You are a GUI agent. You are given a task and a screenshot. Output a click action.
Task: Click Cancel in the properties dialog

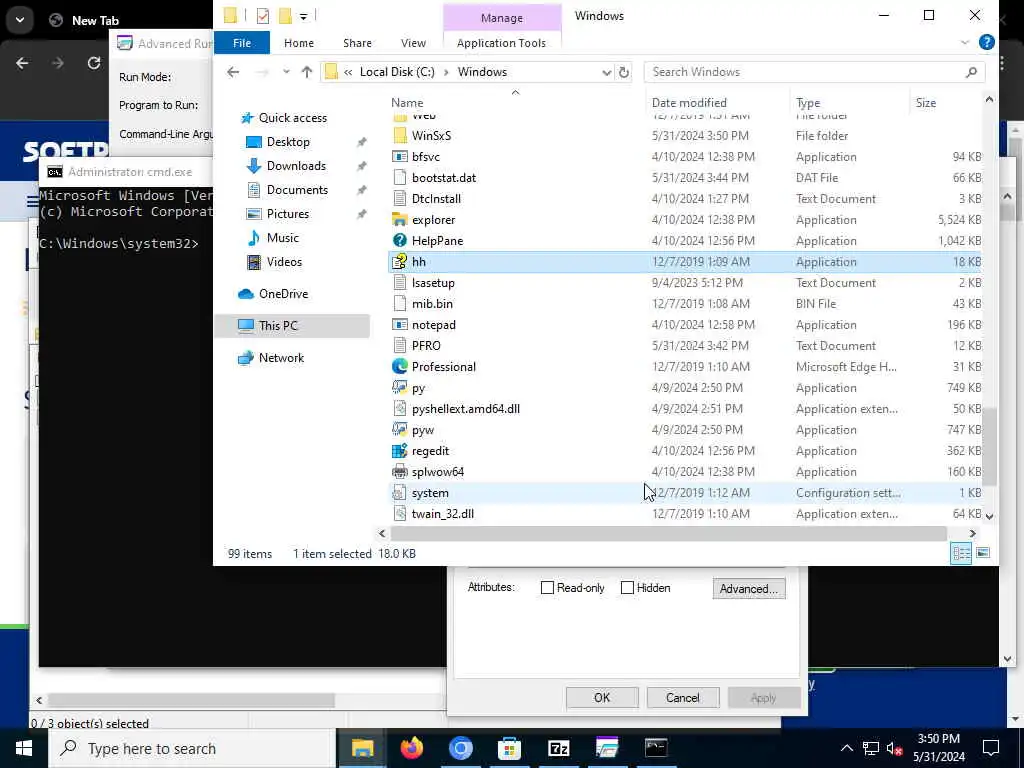(x=682, y=697)
